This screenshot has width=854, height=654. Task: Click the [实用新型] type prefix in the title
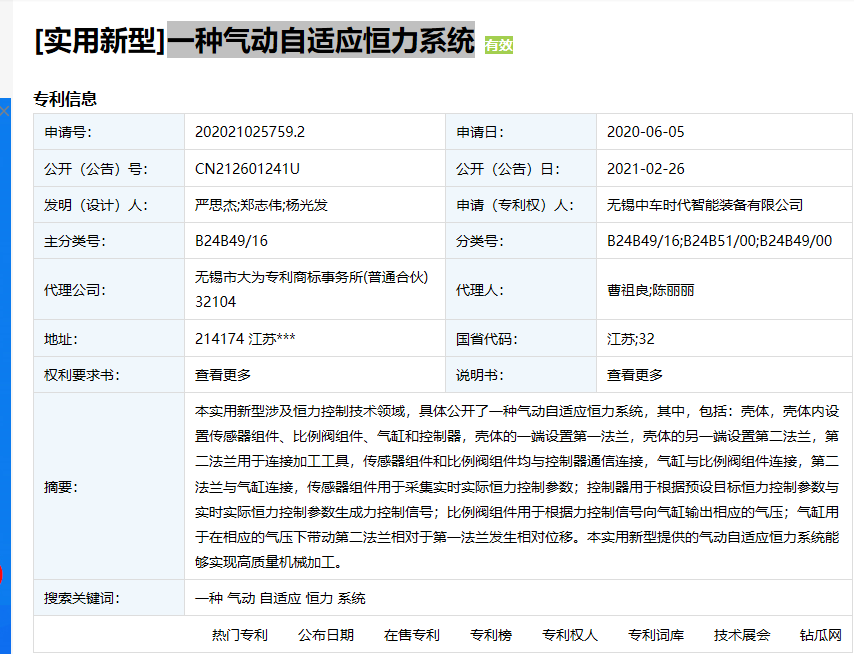pyautogui.click(x=100, y=40)
